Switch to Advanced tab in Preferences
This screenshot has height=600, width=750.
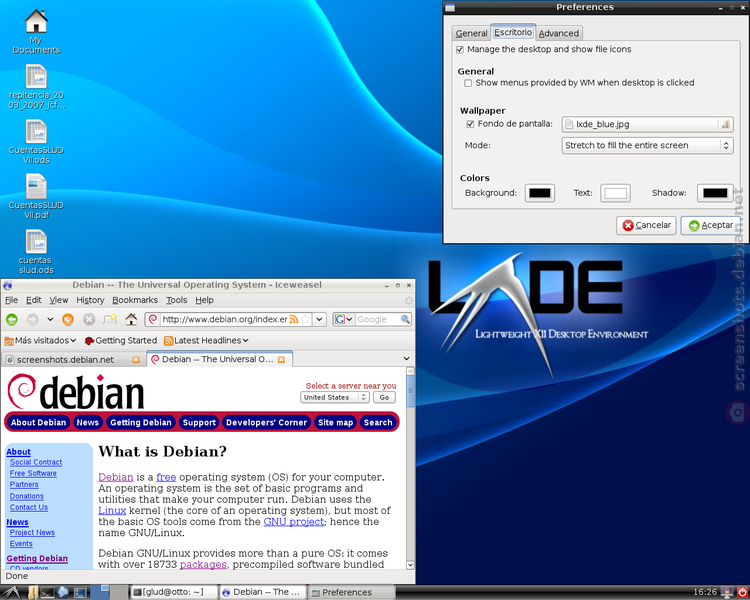(559, 33)
